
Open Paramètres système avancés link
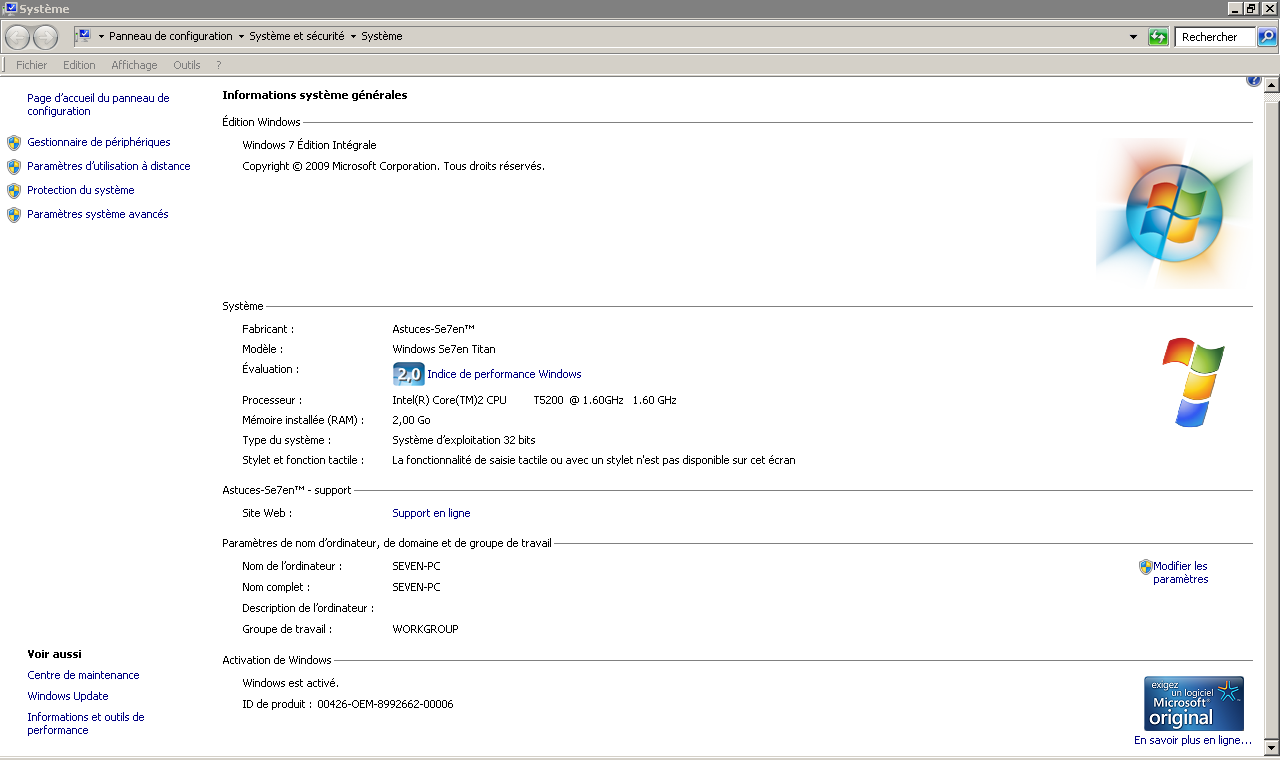[98, 214]
